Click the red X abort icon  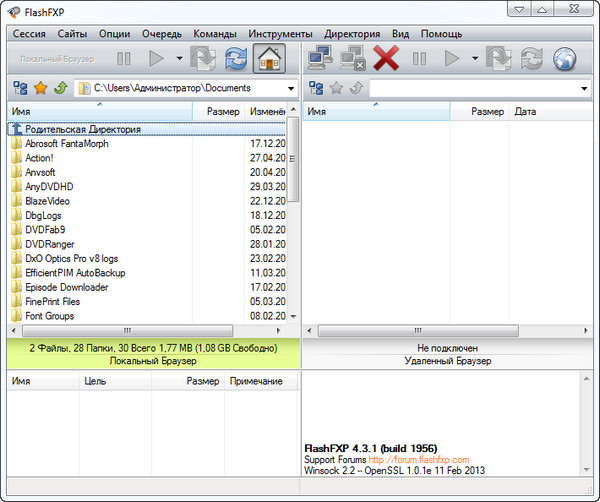pos(386,59)
